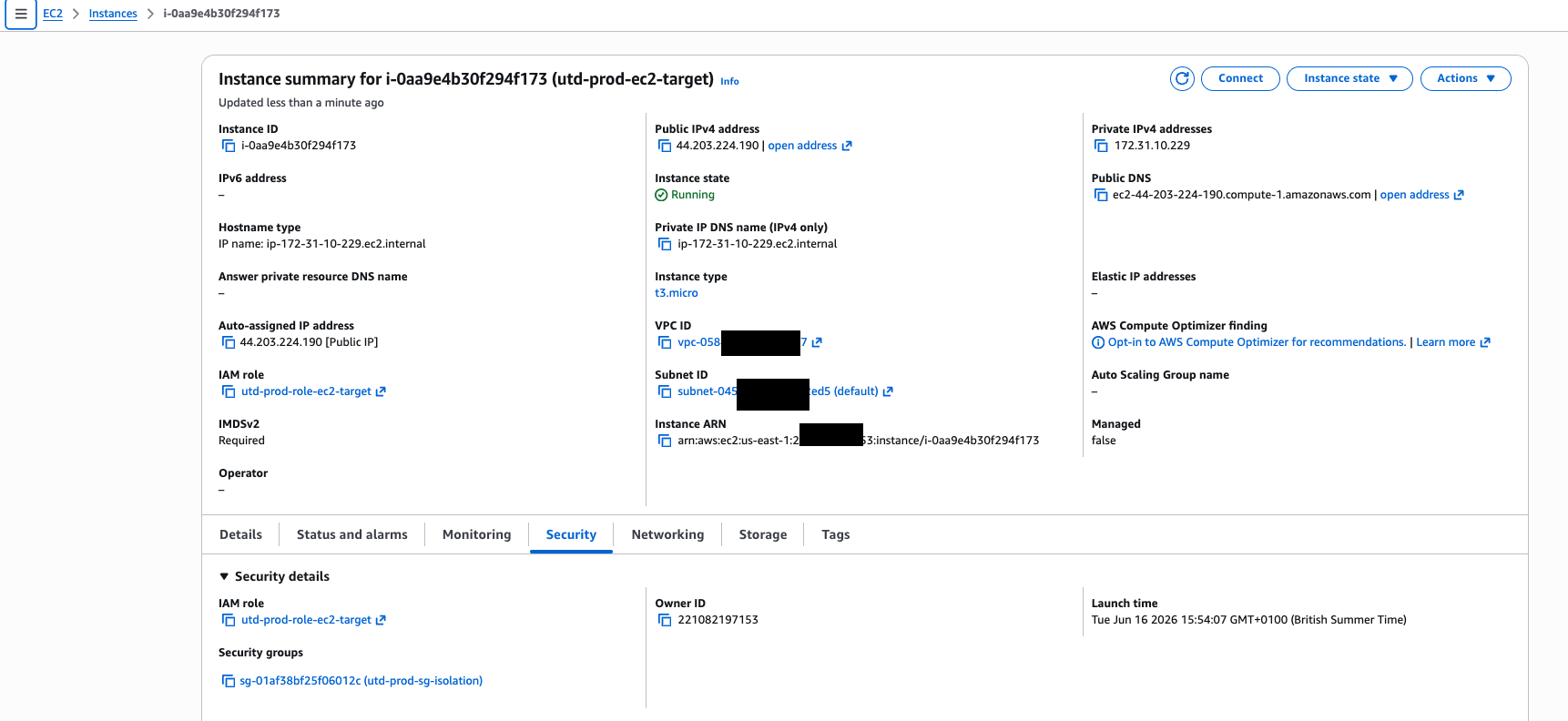This screenshot has width=1568, height=721.
Task: Copy the security group ID sg-01af38bf25f06012c
Action: 229,681
